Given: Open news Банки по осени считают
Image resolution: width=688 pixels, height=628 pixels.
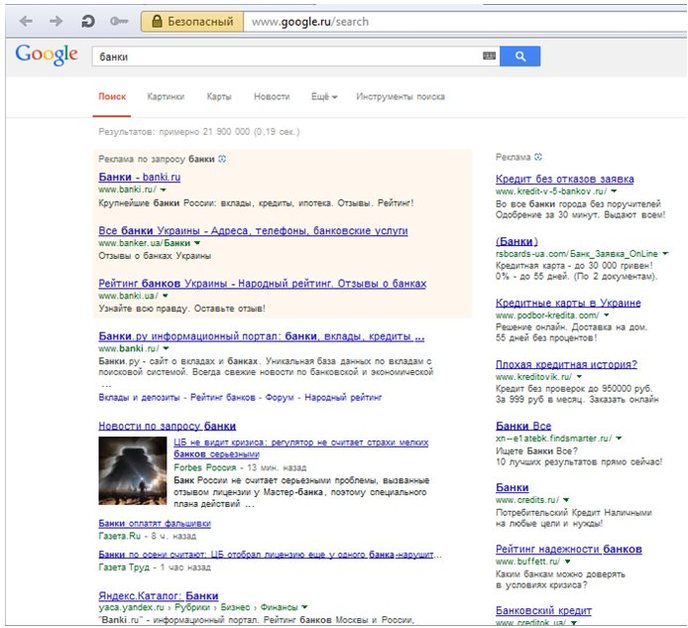Looking at the screenshot, I should click(x=270, y=555).
